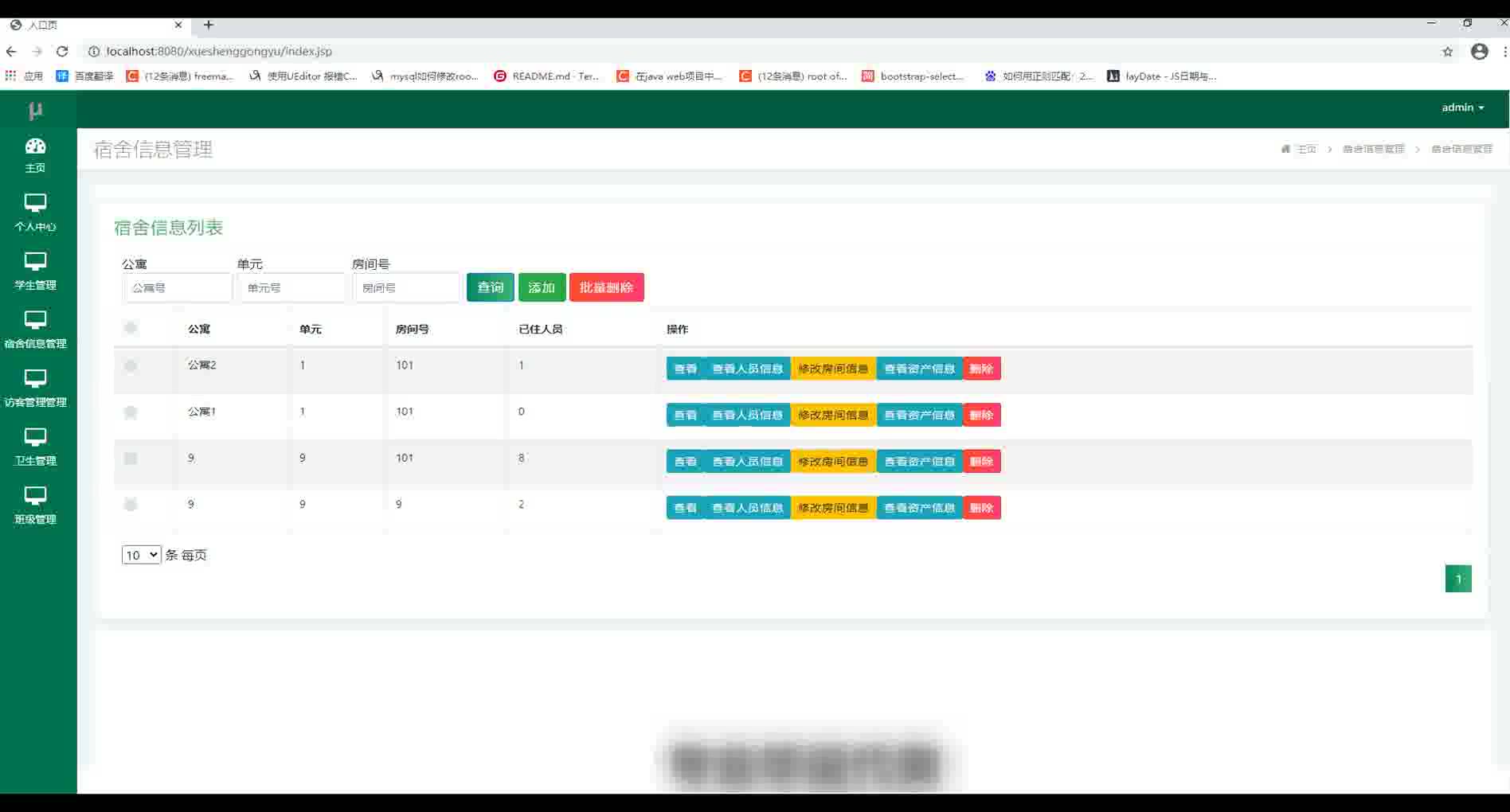Click the 查询 search button
Image resolution: width=1510 pixels, height=812 pixels.
point(490,287)
